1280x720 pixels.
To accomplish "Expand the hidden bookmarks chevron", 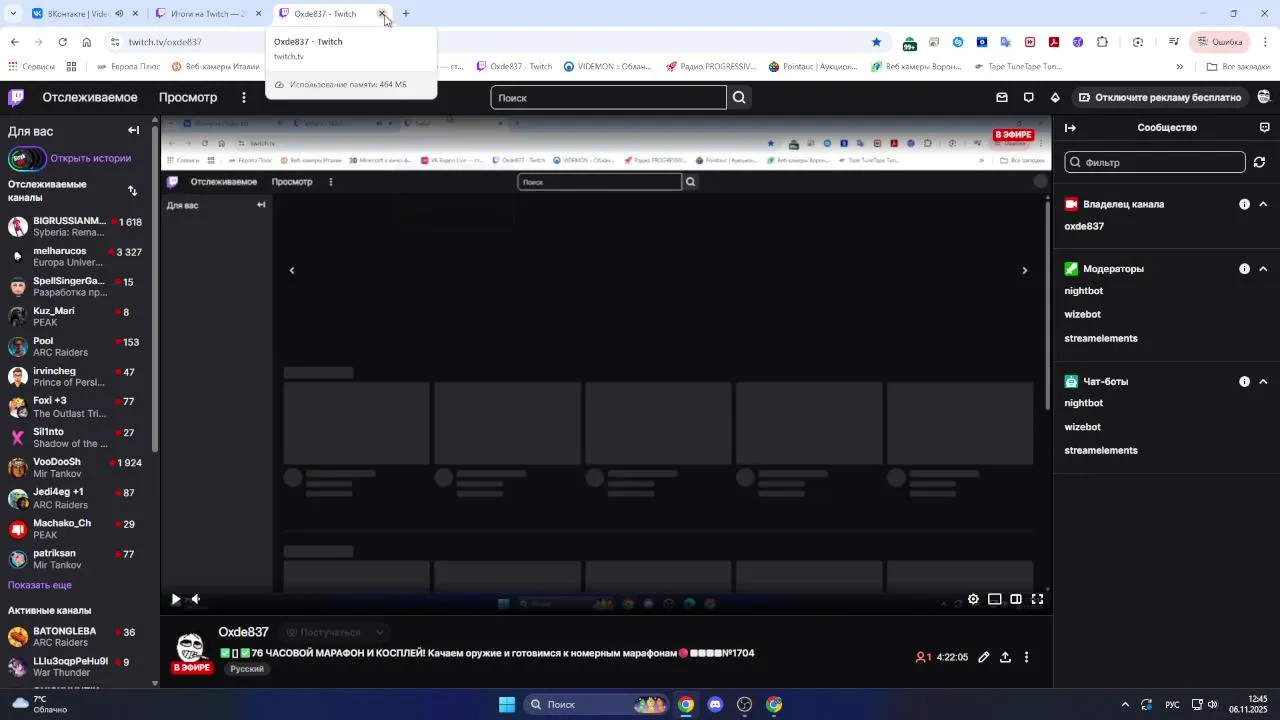I will [x=1180, y=66].
